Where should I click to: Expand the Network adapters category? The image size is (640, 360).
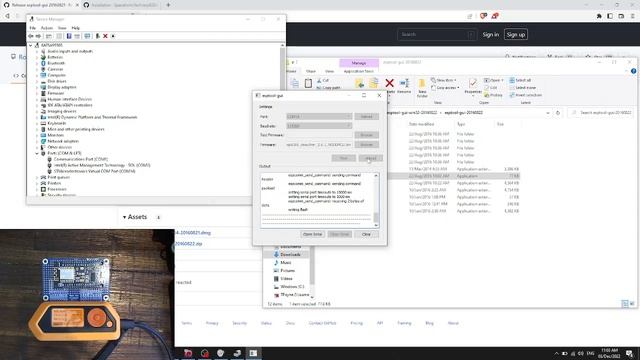point(37,141)
